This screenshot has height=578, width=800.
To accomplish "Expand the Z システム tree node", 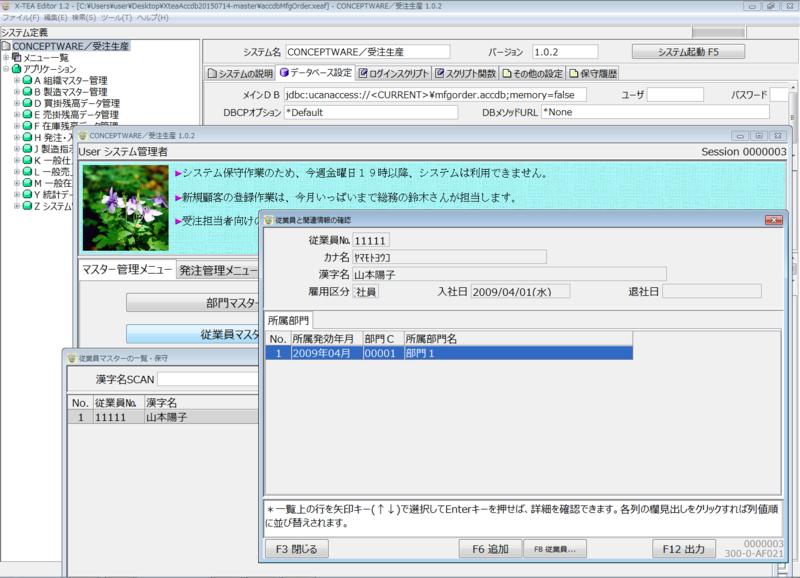I will [17, 206].
